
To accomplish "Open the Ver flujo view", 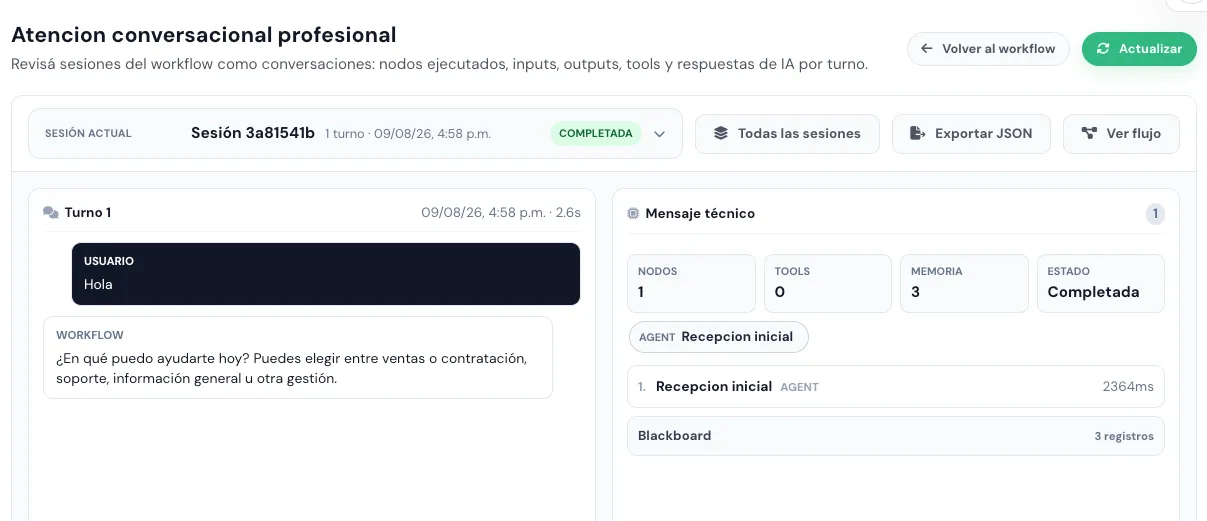I will click(1121, 133).
